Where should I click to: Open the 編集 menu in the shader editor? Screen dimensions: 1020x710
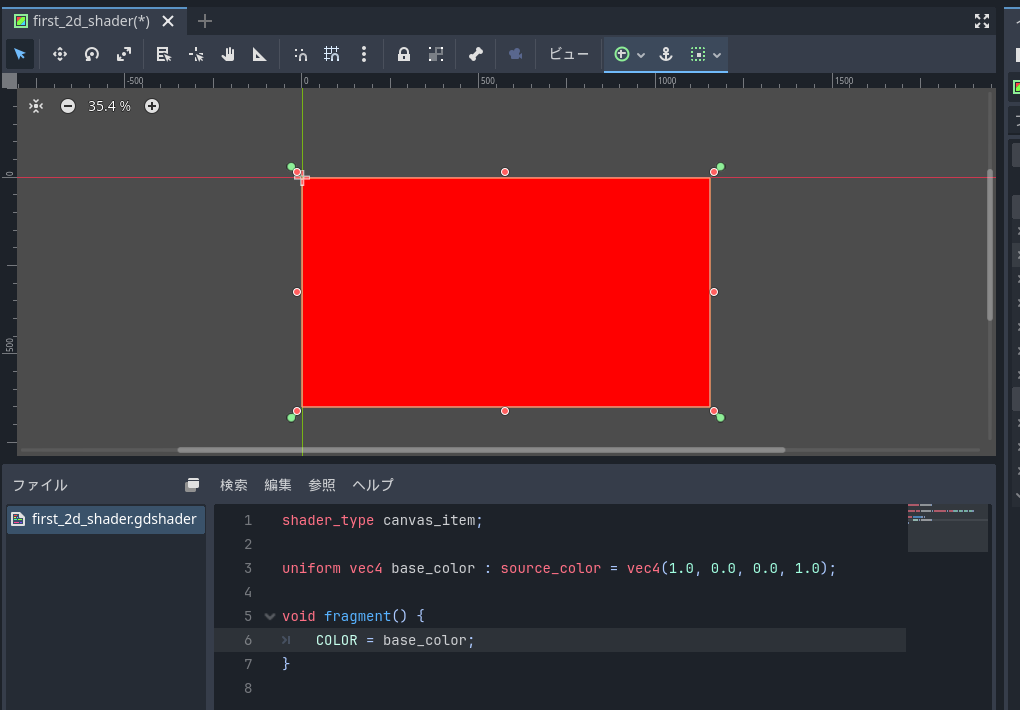coord(277,485)
